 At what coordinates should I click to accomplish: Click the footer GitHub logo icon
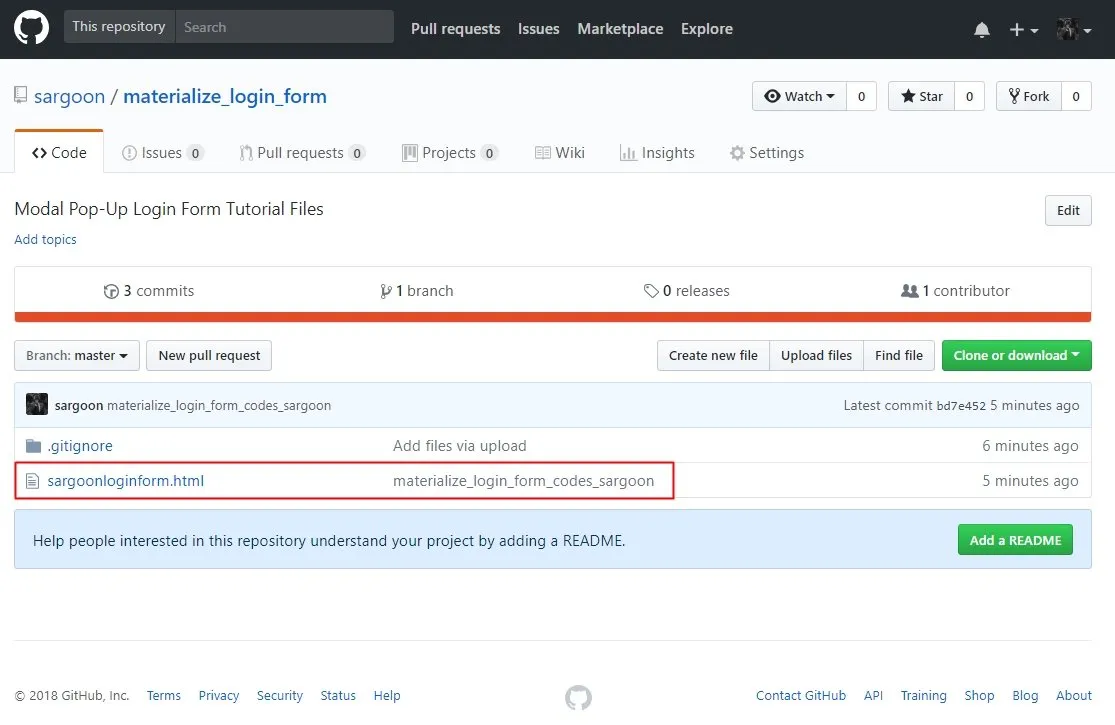[x=578, y=697]
